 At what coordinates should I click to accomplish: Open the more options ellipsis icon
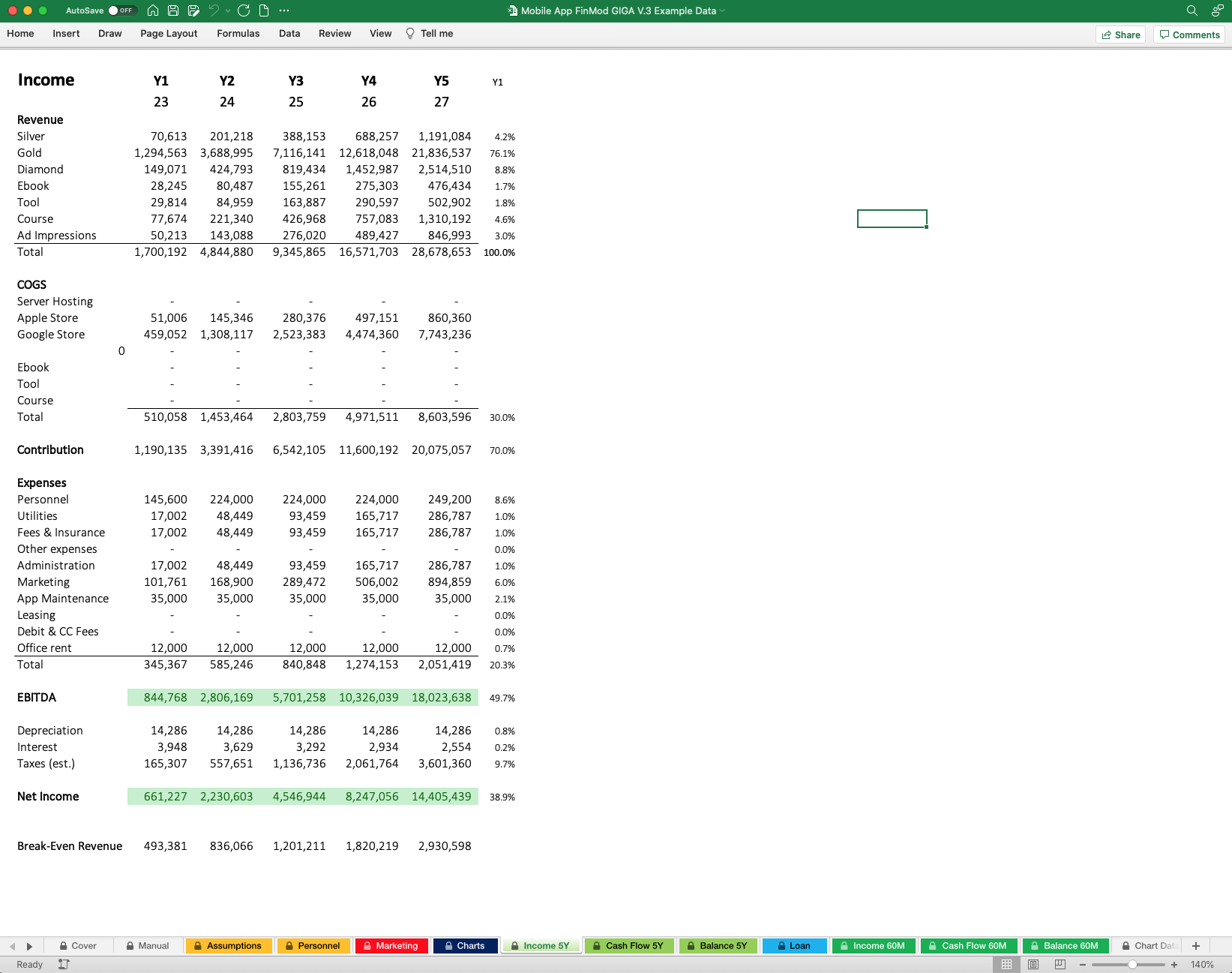(x=284, y=11)
